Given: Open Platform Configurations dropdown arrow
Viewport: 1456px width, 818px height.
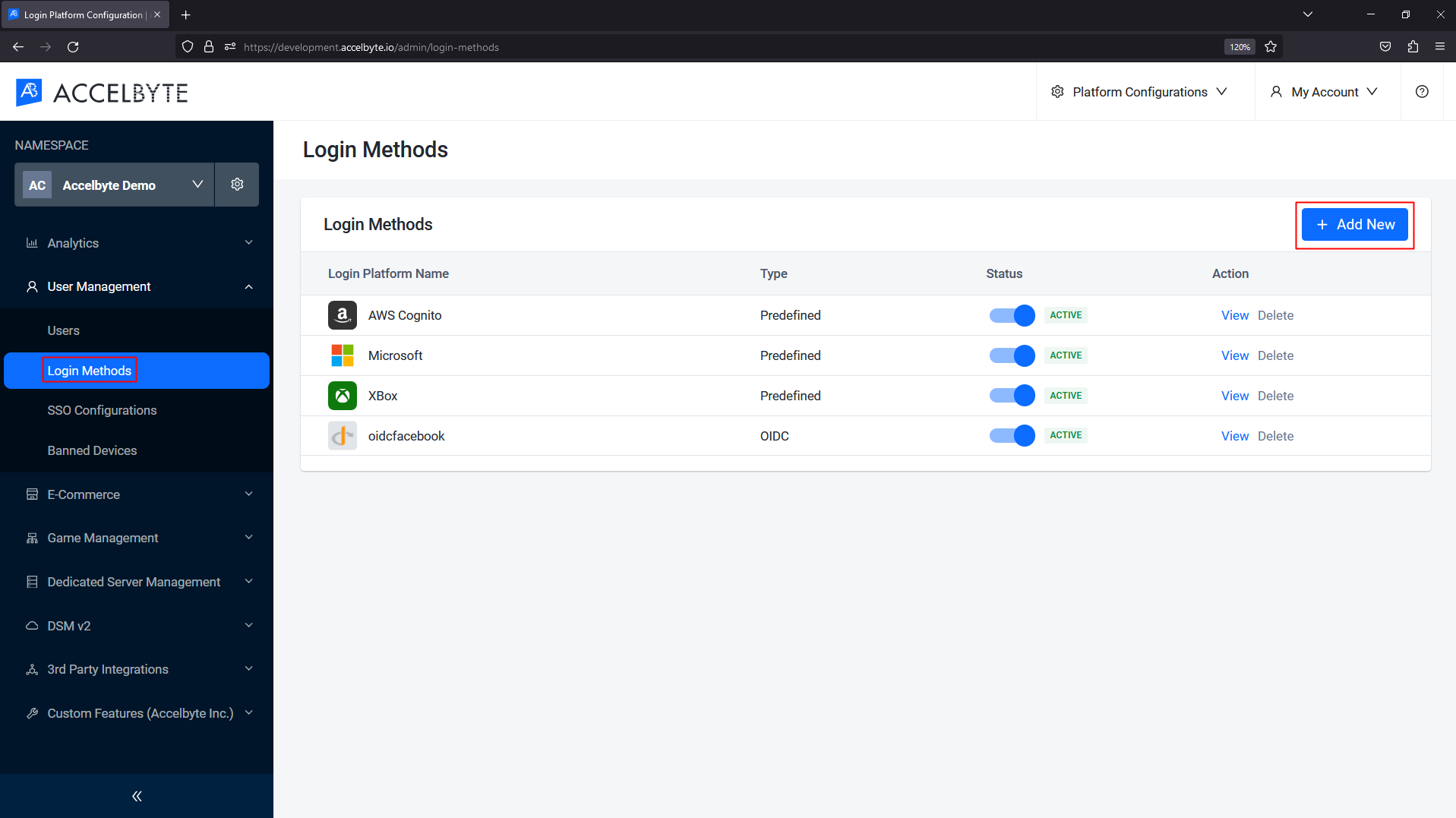Looking at the screenshot, I should [x=1221, y=92].
